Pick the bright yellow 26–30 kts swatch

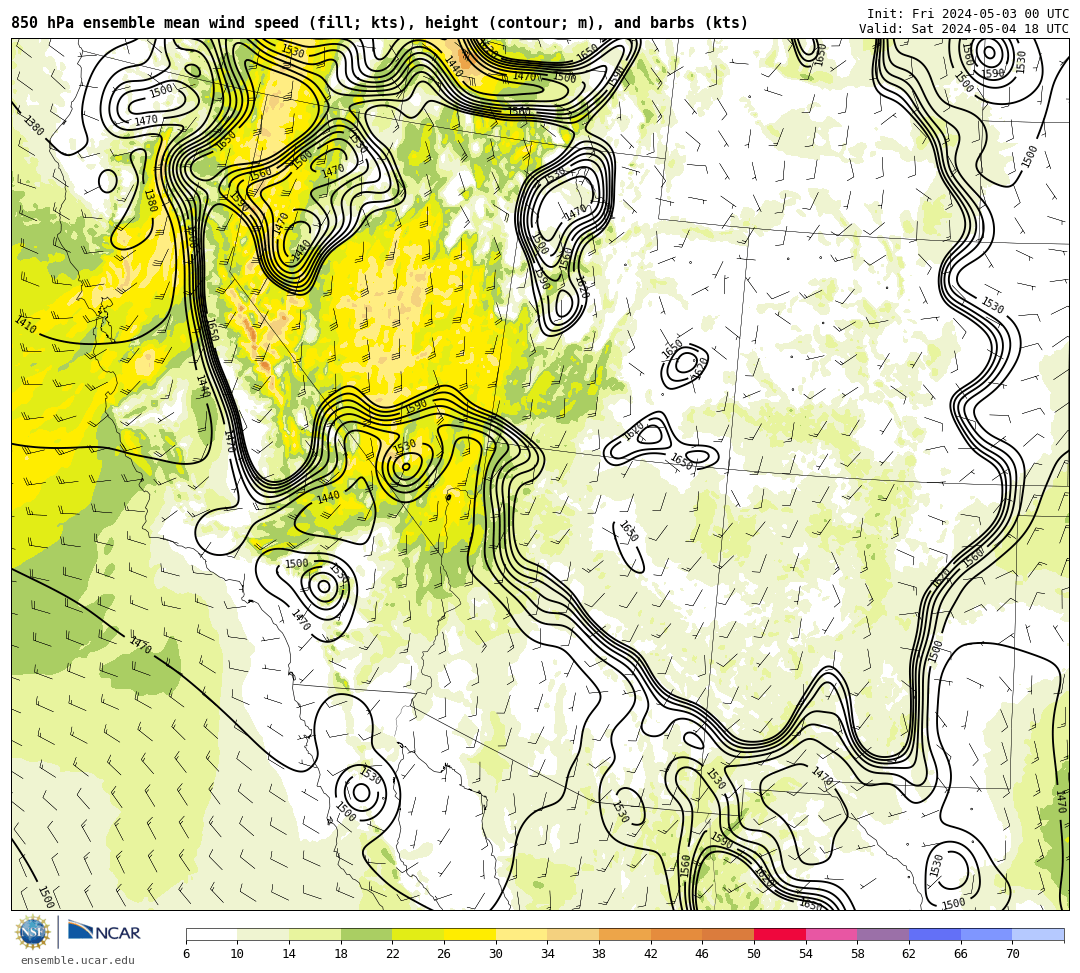click(x=470, y=934)
